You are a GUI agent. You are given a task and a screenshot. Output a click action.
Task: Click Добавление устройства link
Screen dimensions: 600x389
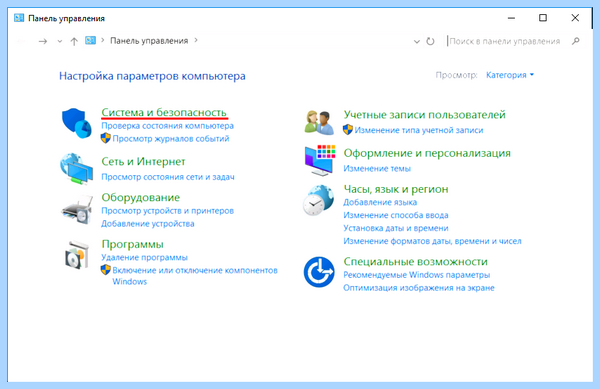coord(147,224)
